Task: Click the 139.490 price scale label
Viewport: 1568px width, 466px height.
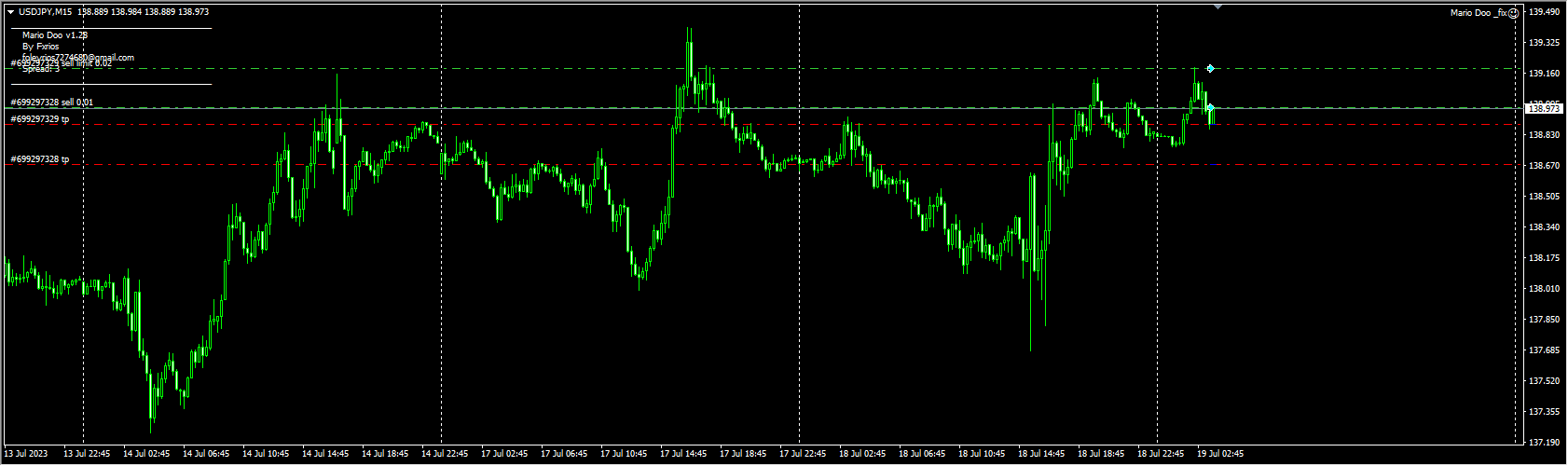Action: [1545, 12]
